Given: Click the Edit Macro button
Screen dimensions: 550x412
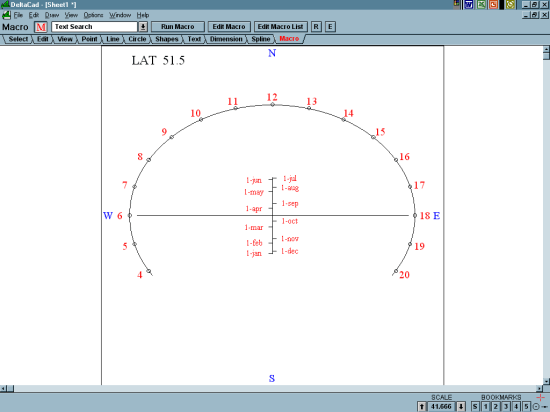Looking at the screenshot, I should point(229,27).
